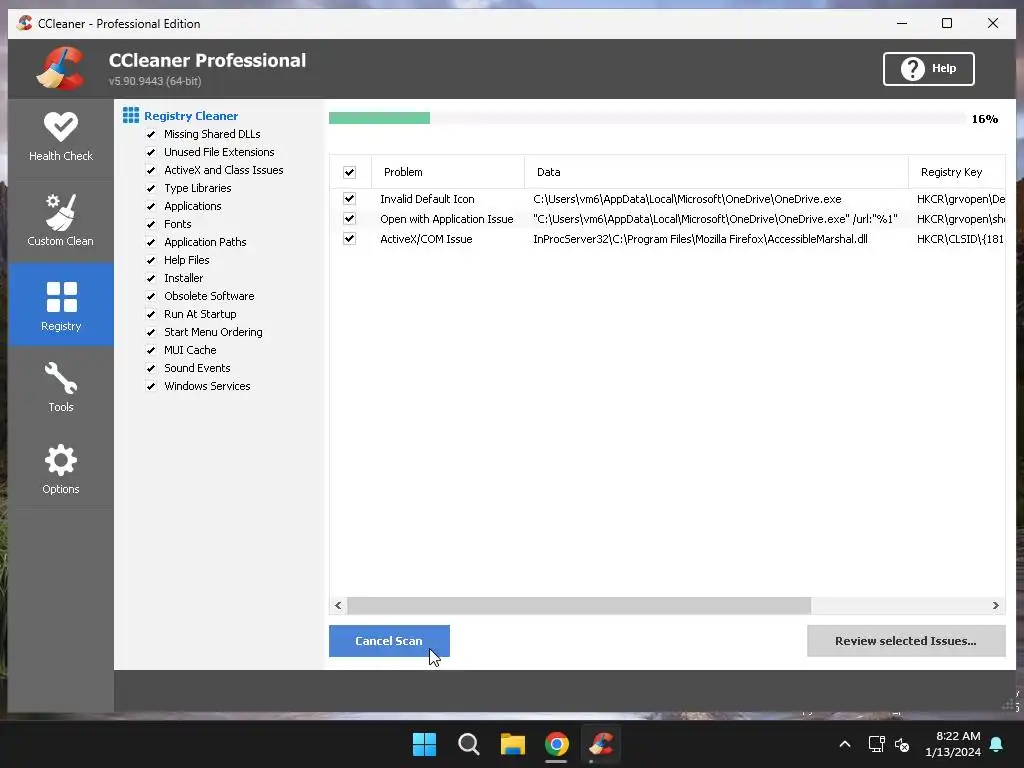The image size is (1024, 768).
Task: Open the Tools wrench section
Action: tap(61, 387)
